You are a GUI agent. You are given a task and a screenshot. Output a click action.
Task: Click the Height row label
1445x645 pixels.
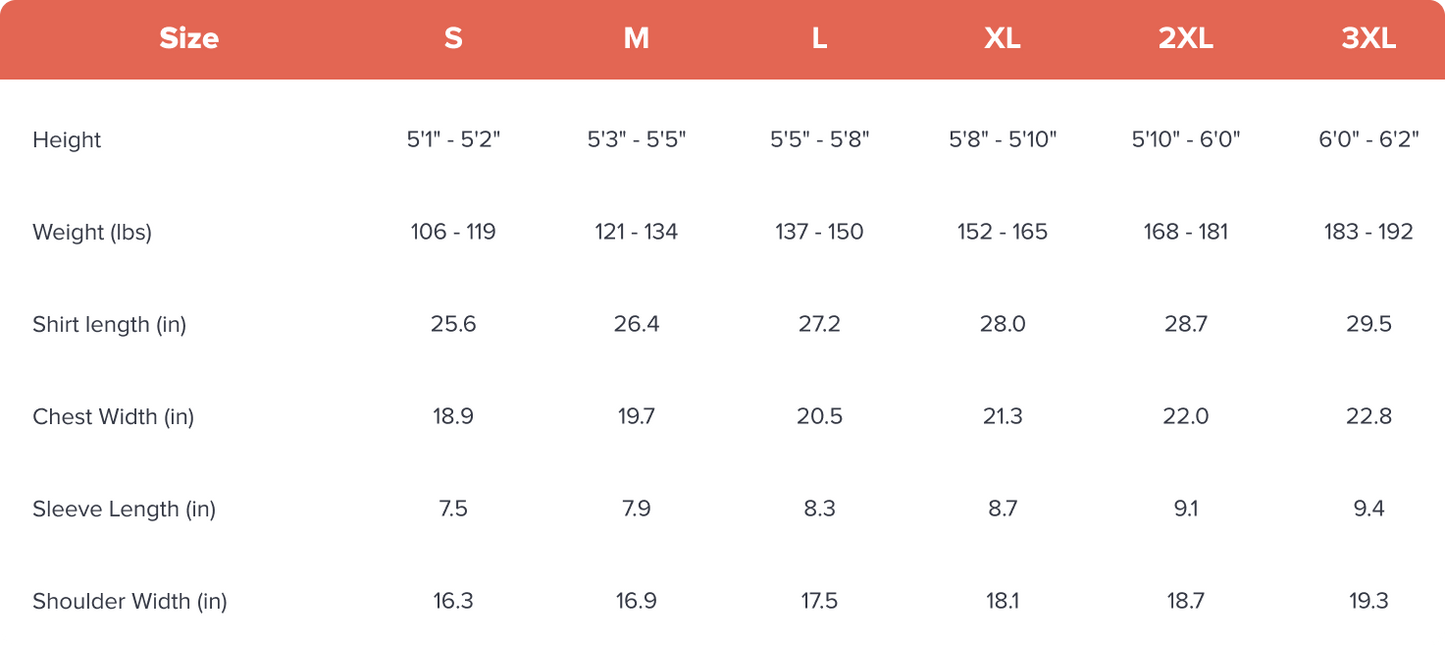pos(67,140)
